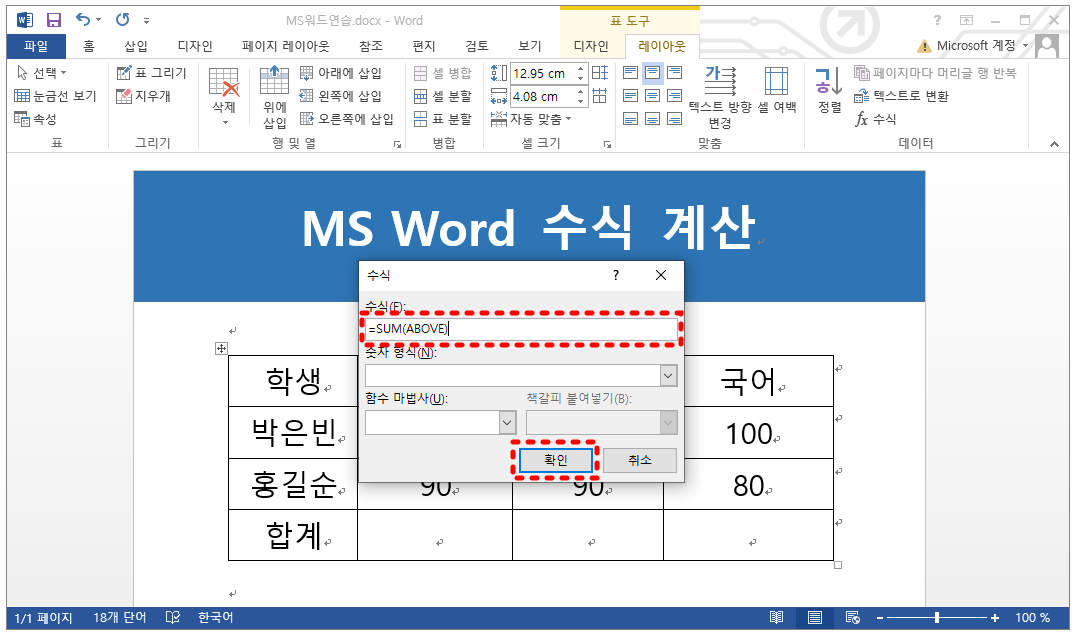Undo the last action in the quick access toolbar
This screenshot has width=1075, height=633.
click(83, 20)
